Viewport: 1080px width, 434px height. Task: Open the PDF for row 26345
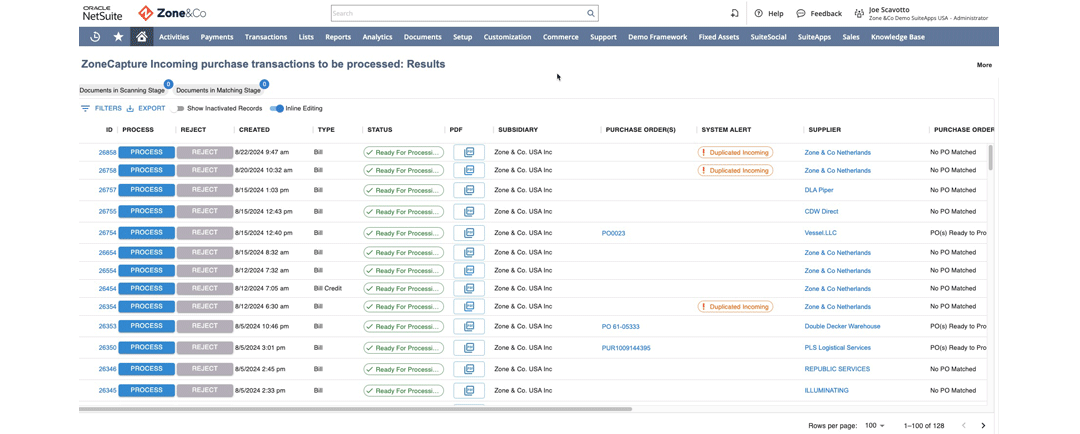(x=469, y=391)
